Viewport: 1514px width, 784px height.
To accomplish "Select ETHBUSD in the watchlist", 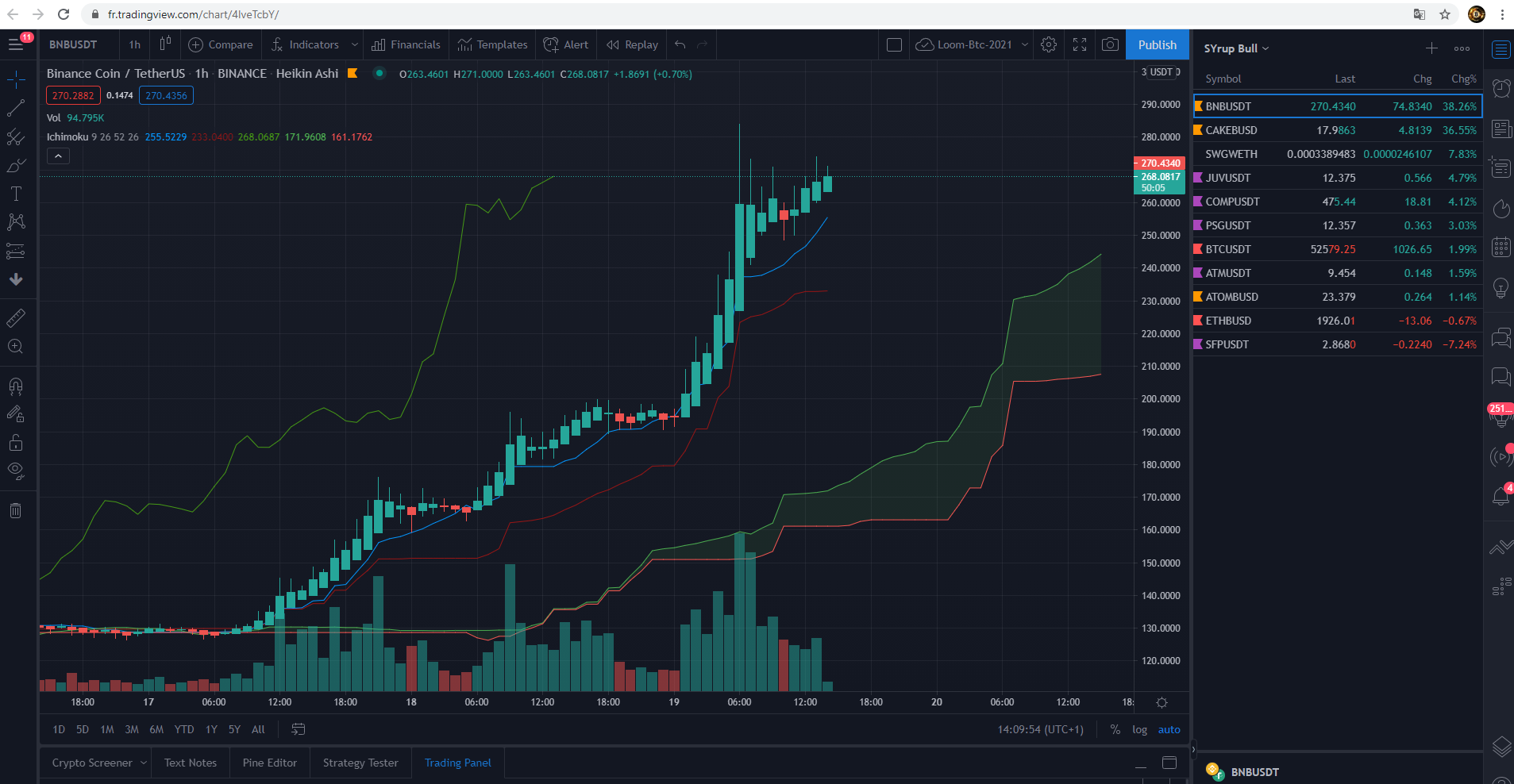I will 1338,321.
